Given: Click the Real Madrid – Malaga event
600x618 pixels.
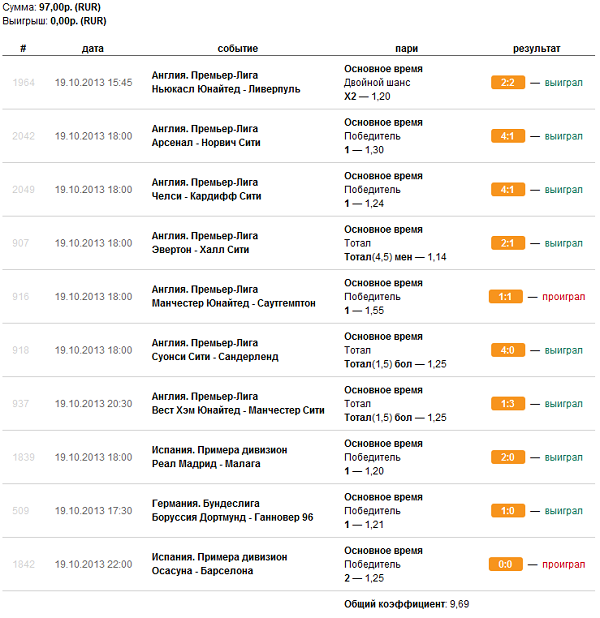Looking at the screenshot, I should [206, 464].
